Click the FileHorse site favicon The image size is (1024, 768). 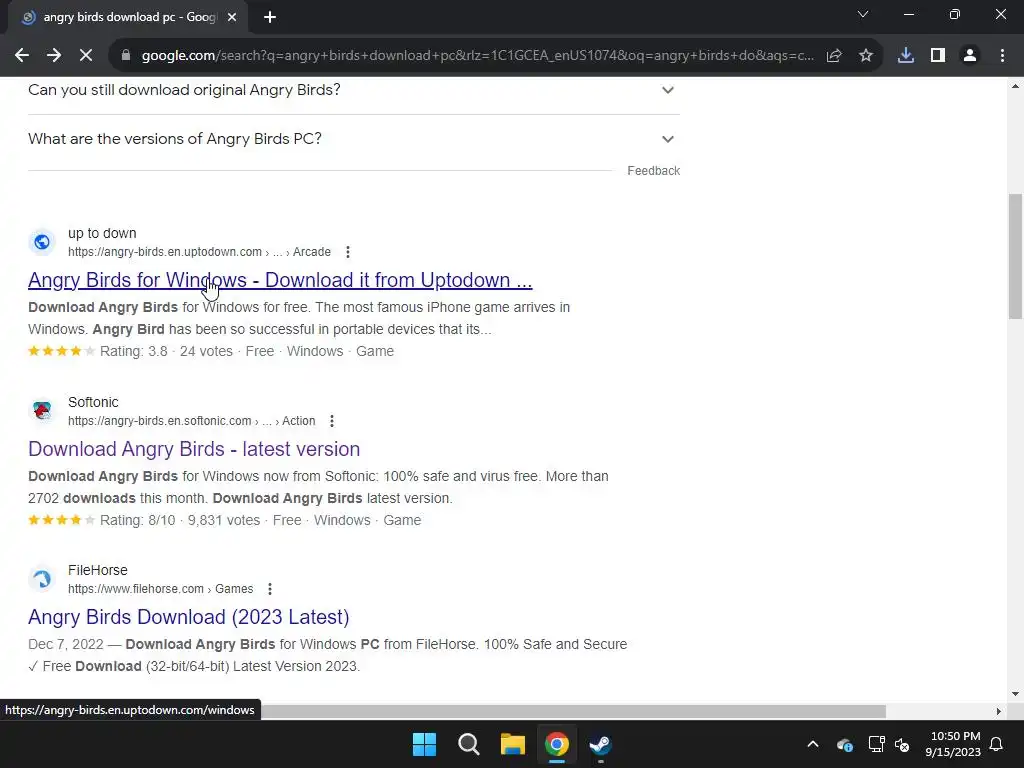(42, 579)
